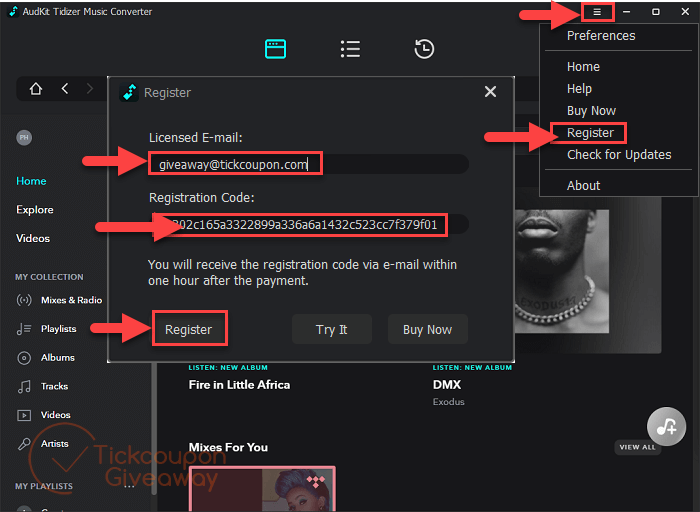Click the VIEW ALL button
The width and height of the screenshot is (700, 512).
point(638,447)
